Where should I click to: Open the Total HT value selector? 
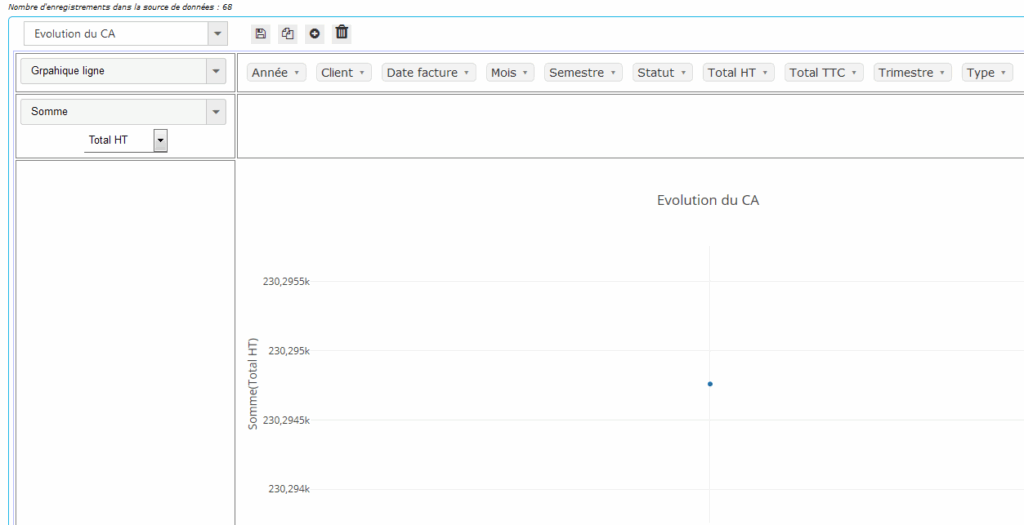pyautogui.click(x=160, y=140)
